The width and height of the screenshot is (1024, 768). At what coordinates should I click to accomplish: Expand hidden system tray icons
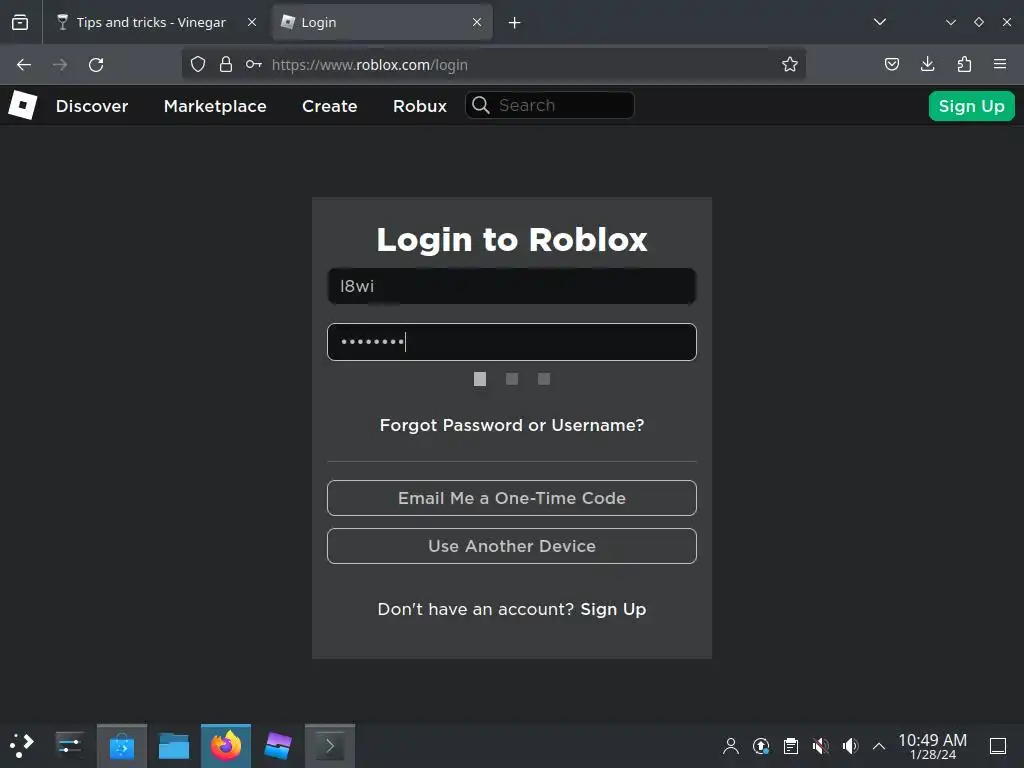click(879, 746)
